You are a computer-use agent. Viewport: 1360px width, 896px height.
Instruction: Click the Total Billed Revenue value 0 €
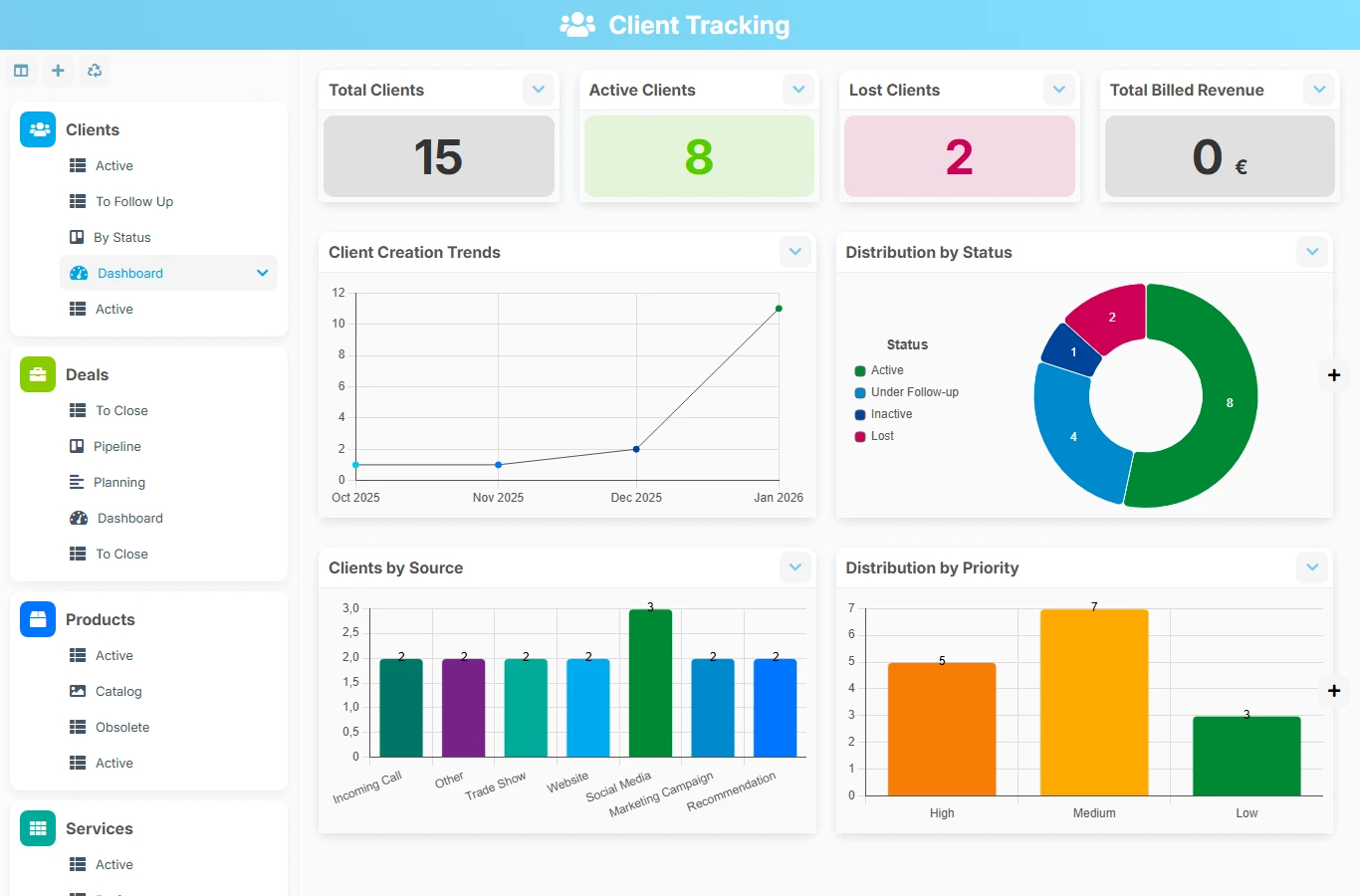pyautogui.click(x=1220, y=157)
